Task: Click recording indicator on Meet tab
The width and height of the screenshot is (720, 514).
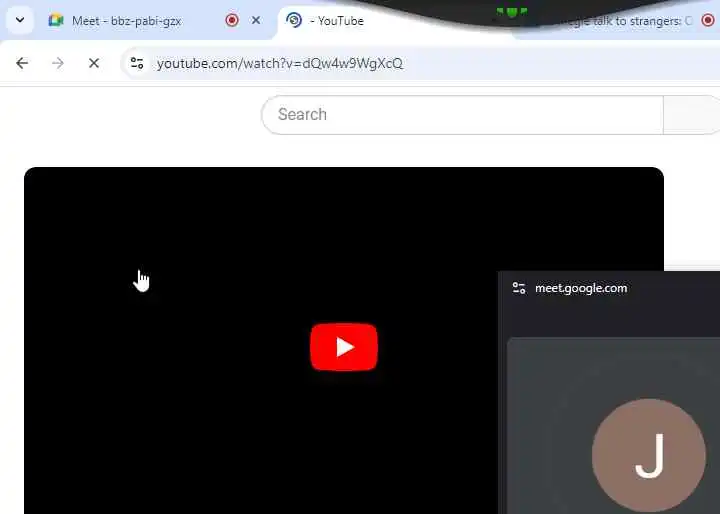Action: coord(232,20)
